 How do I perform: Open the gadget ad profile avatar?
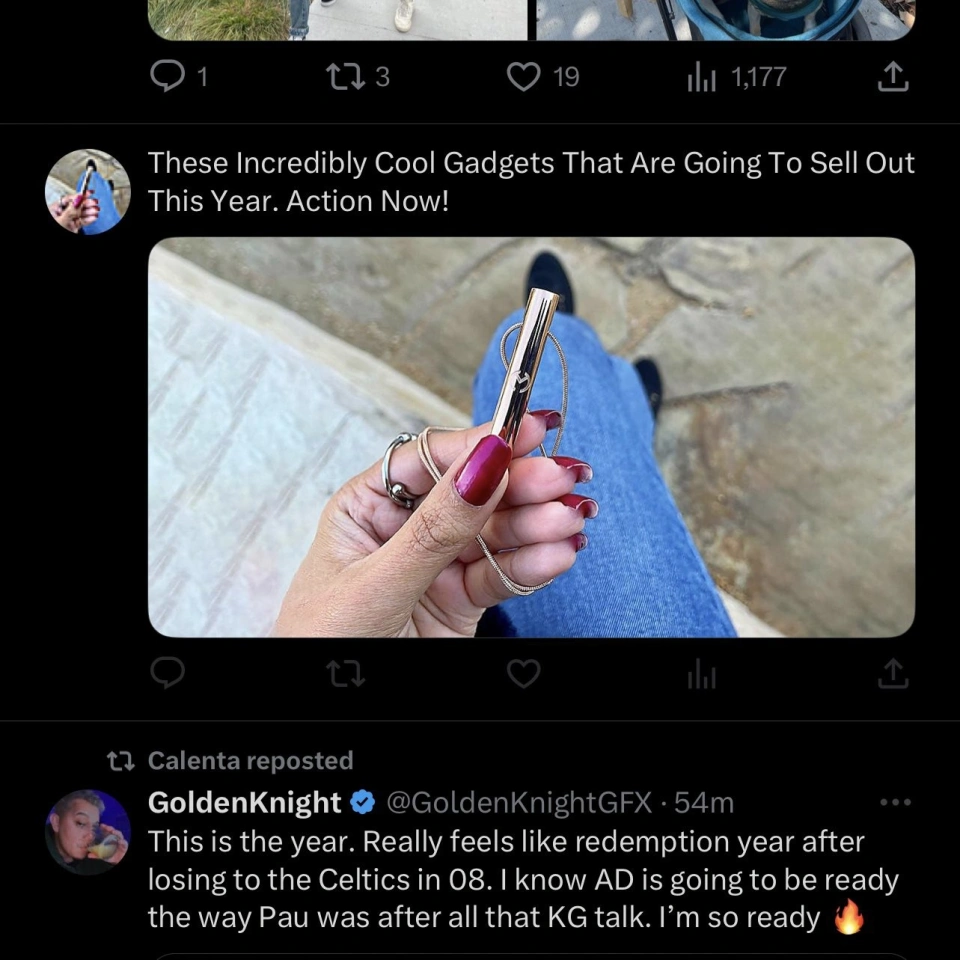coord(88,192)
